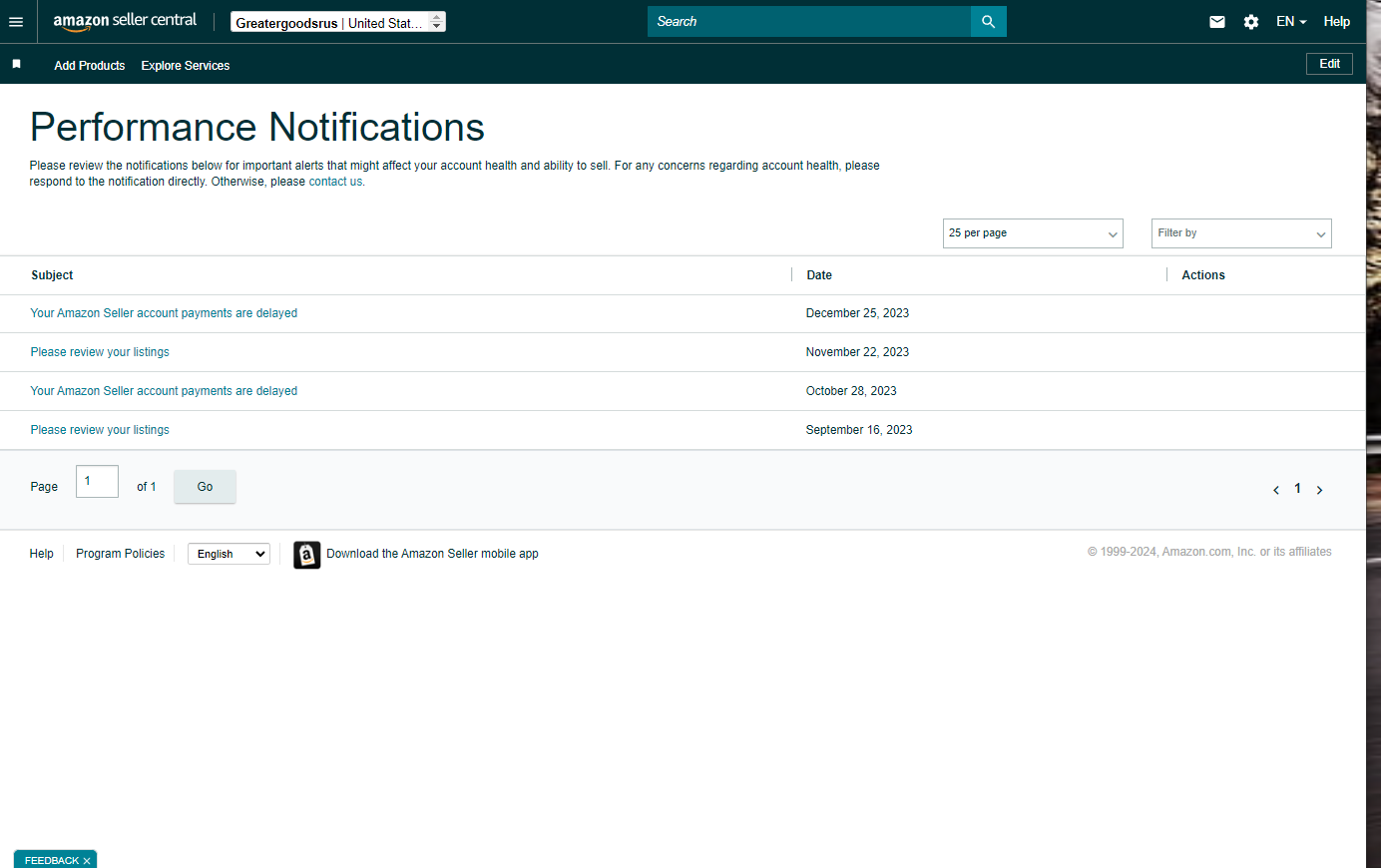Image resolution: width=1381 pixels, height=868 pixels.
Task: Open the 25 per page dropdown
Action: click(x=1033, y=233)
